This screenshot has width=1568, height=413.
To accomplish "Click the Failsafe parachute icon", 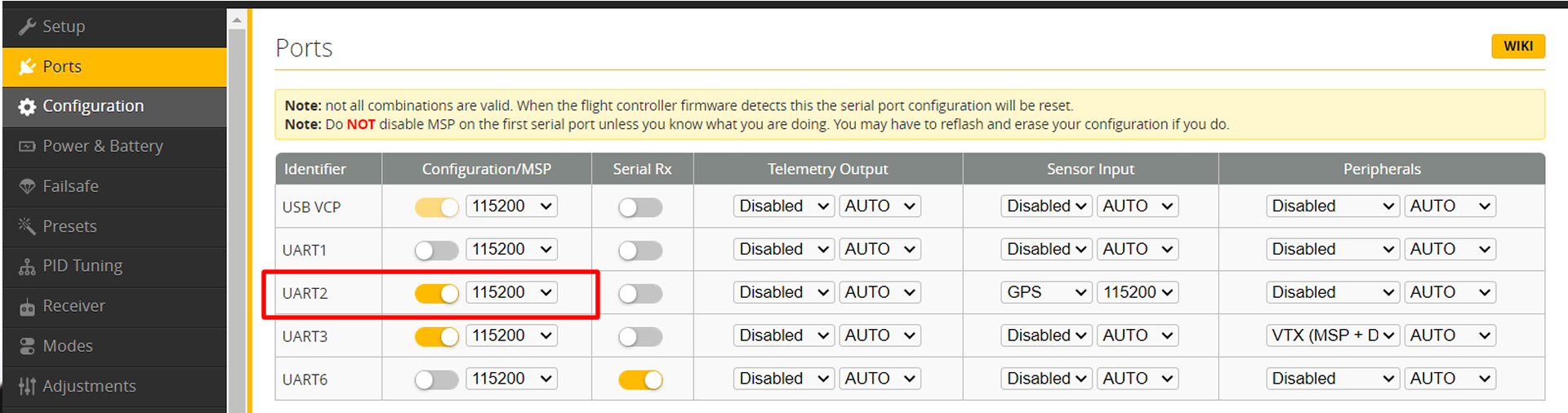I will coord(27,186).
